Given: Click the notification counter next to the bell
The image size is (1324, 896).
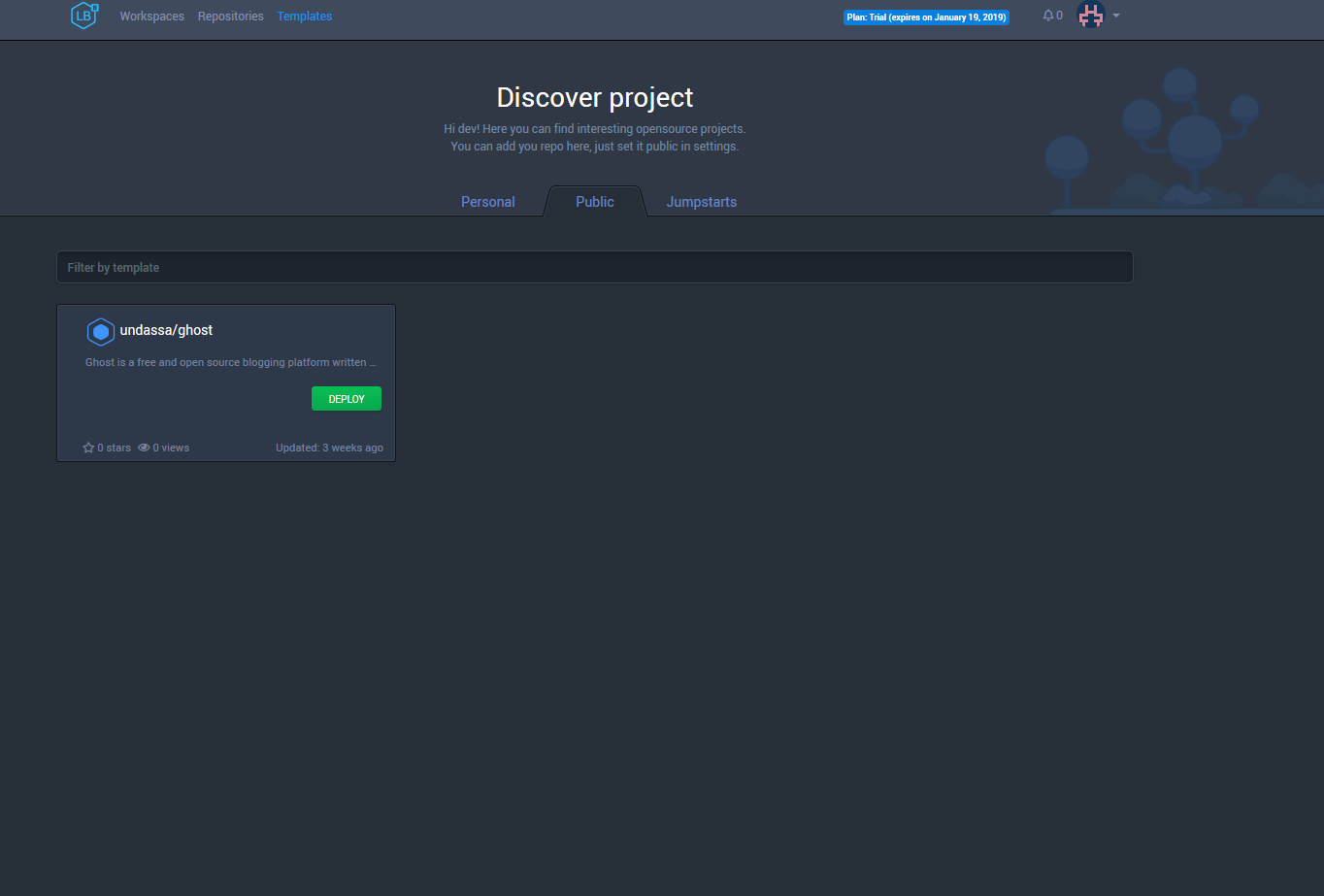Looking at the screenshot, I should (x=1057, y=15).
